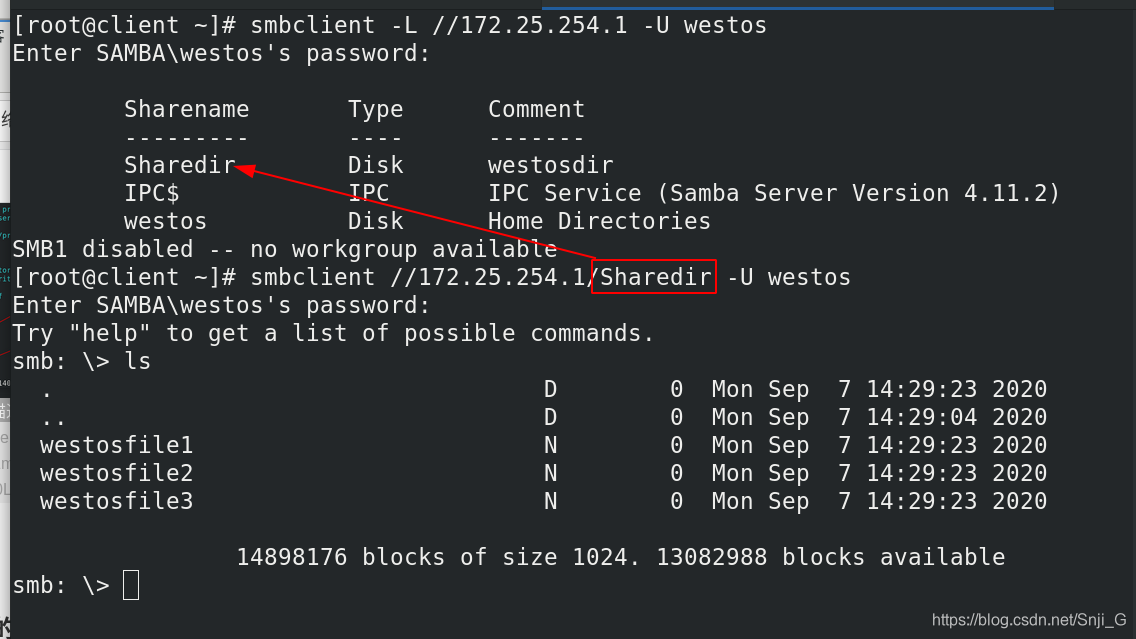The image size is (1136, 639).
Task: Click the Home Directories comment
Action: coord(599,221)
